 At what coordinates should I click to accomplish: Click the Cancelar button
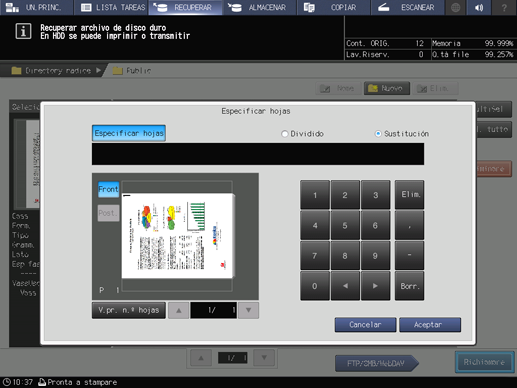[365, 325]
